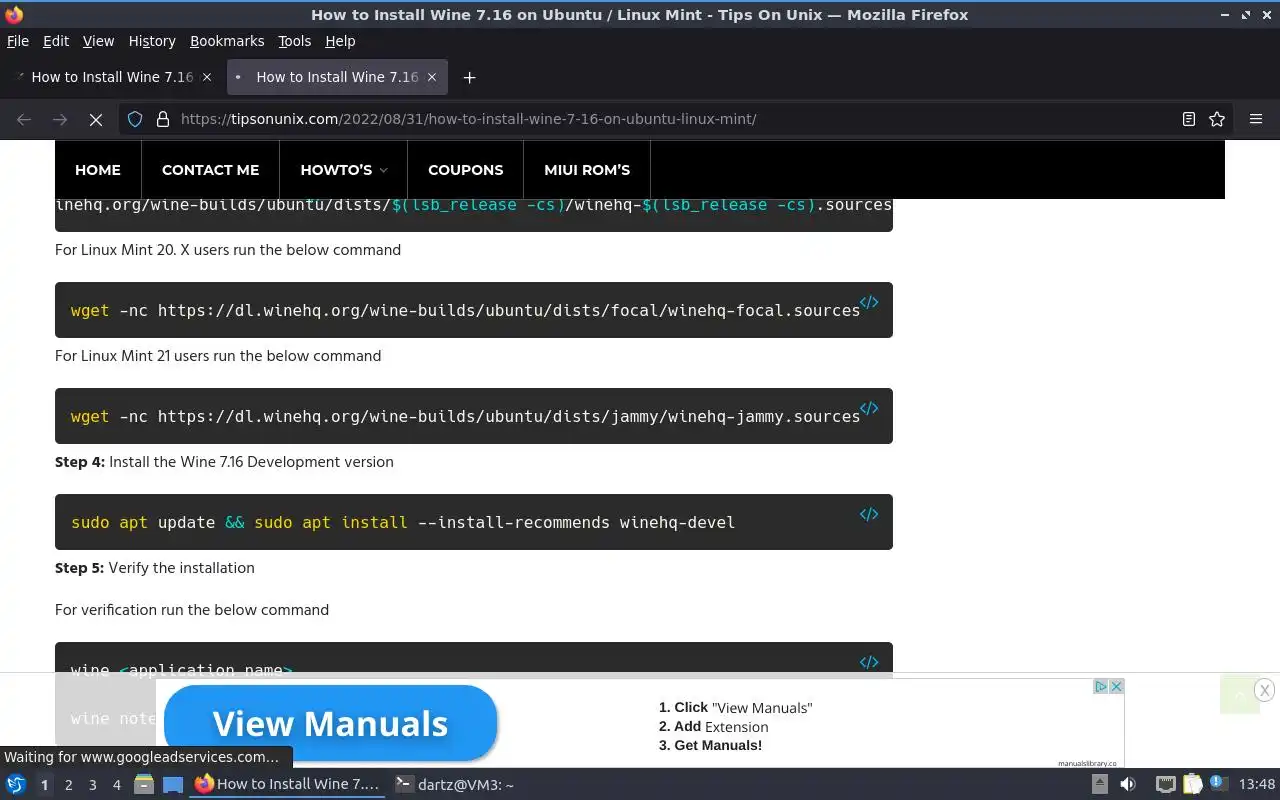Switch to workspace 3
The width and height of the screenshot is (1280, 800).
[x=92, y=785]
